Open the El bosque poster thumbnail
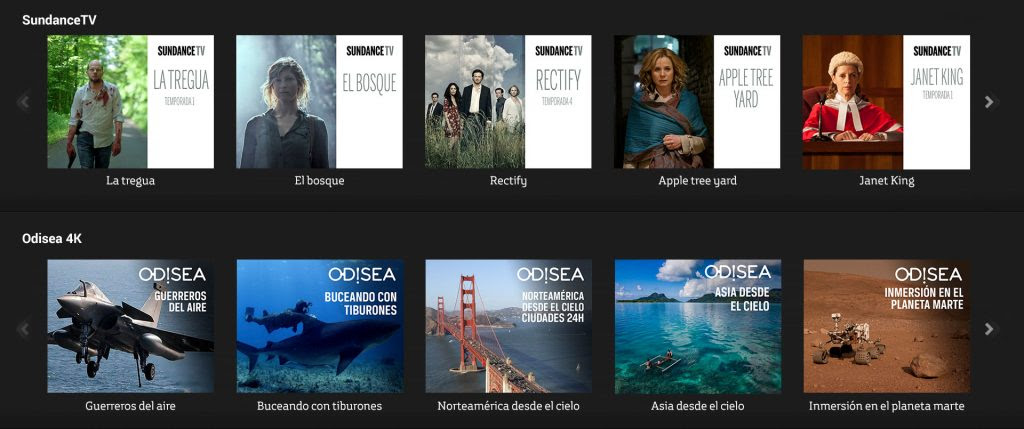 pos(319,102)
